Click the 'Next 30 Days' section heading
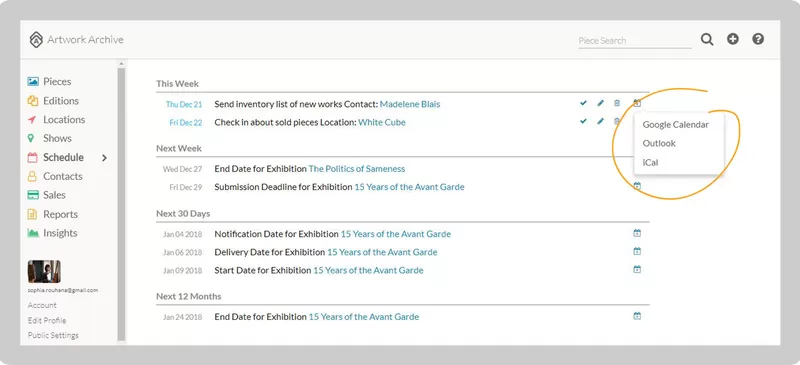This screenshot has width=800, height=365. tap(183, 213)
